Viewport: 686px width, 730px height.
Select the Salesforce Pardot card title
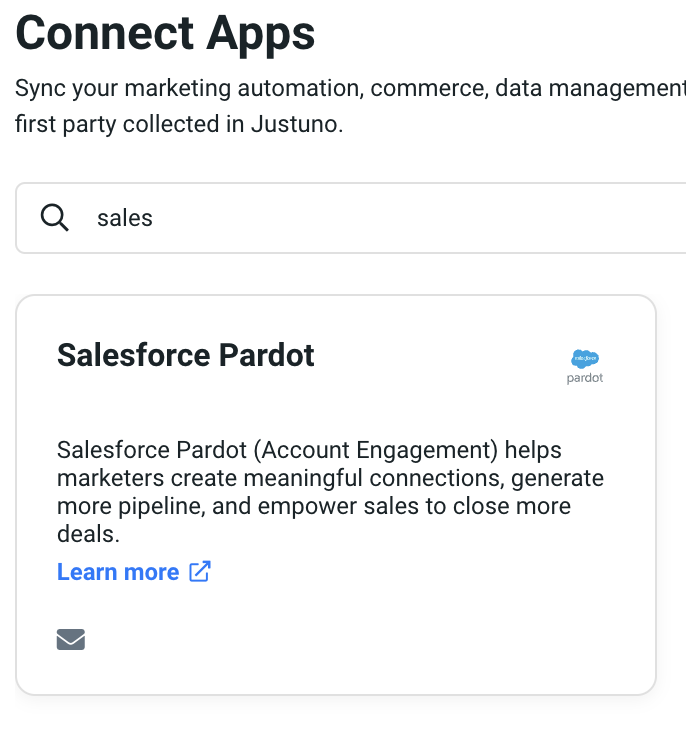186,355
